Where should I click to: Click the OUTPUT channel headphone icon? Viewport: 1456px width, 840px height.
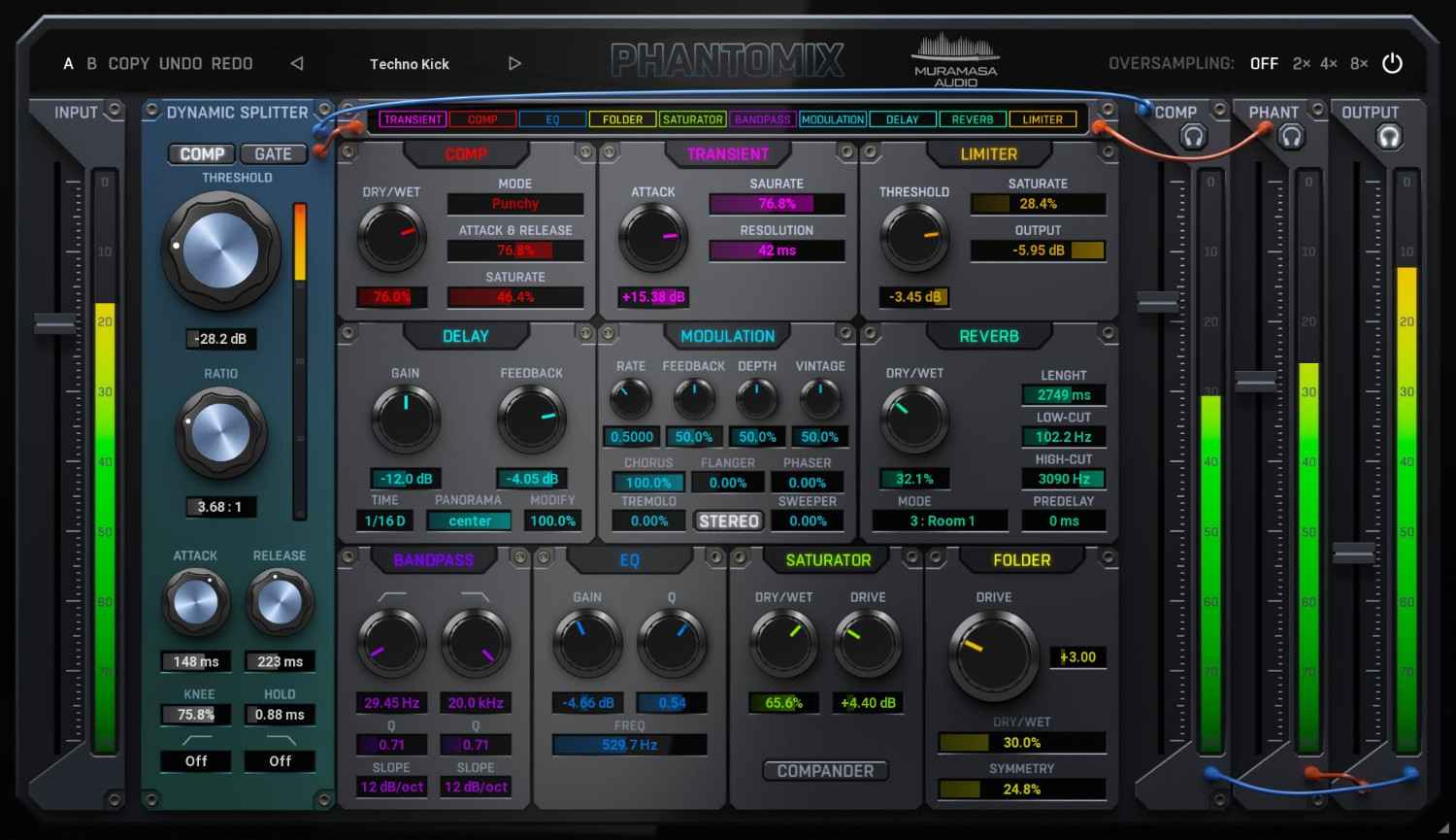[1389, 137]
